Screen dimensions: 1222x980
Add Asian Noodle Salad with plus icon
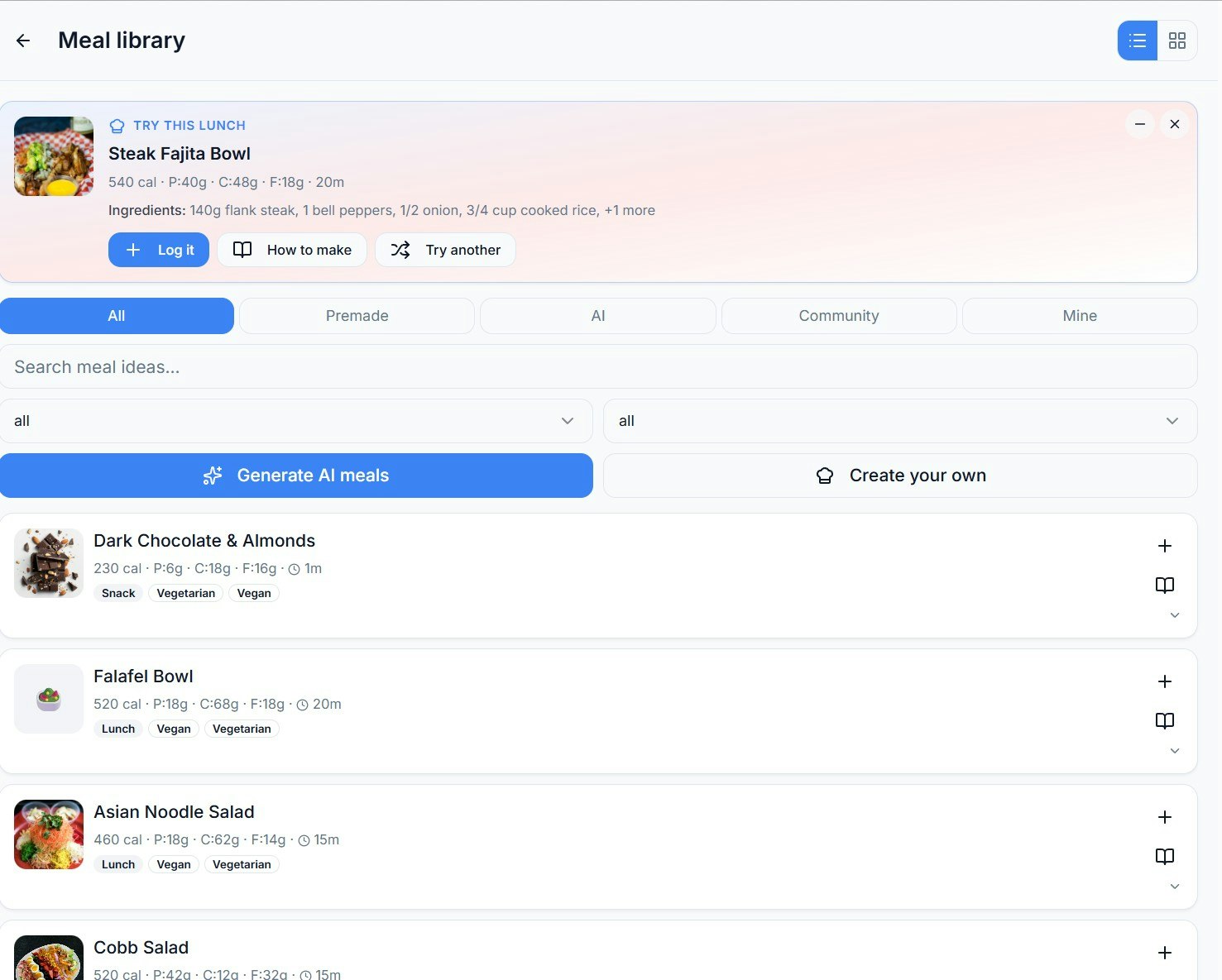click(1165, 817)
